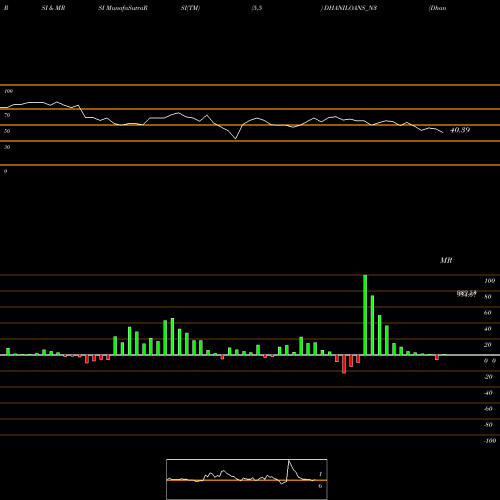The height and width of the screenshot is (500, 500).
Task: Click the -60 label on the MR axis
Action: click(488, 409)
